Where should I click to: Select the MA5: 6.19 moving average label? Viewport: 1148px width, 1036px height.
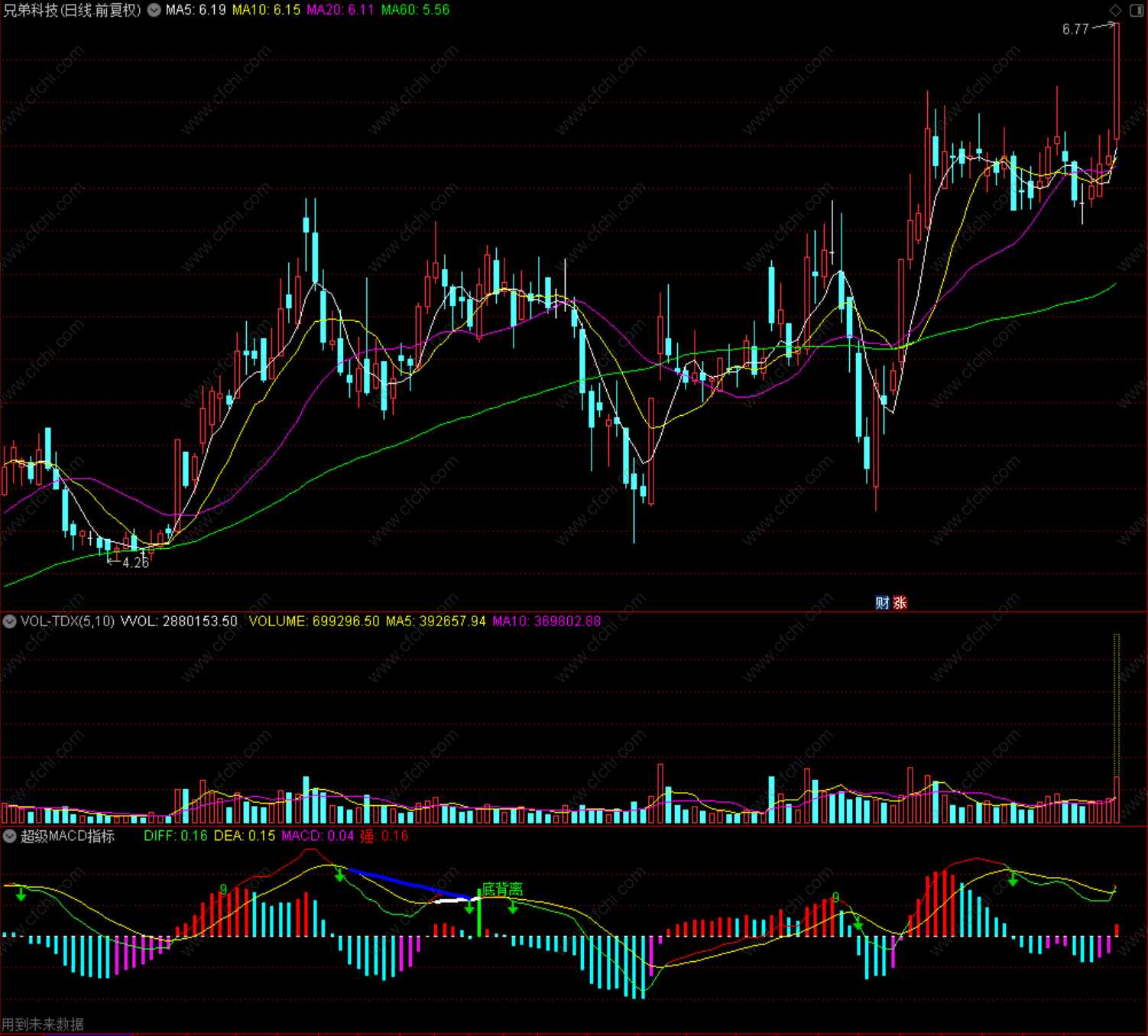196,10
